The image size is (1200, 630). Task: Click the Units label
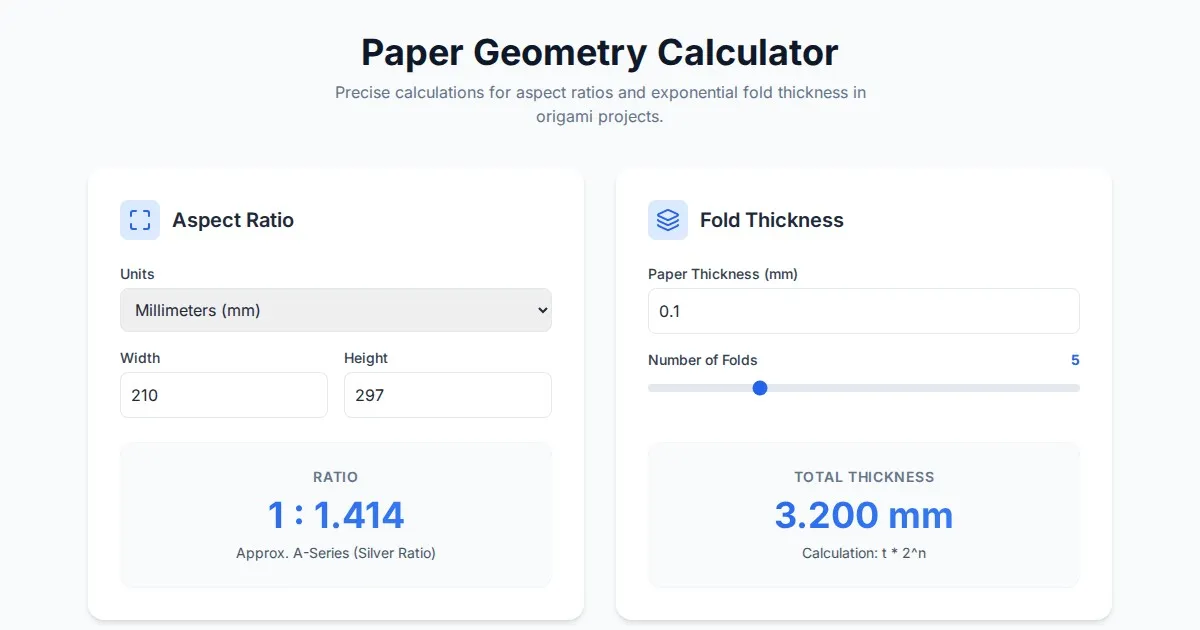click(137, 274)
